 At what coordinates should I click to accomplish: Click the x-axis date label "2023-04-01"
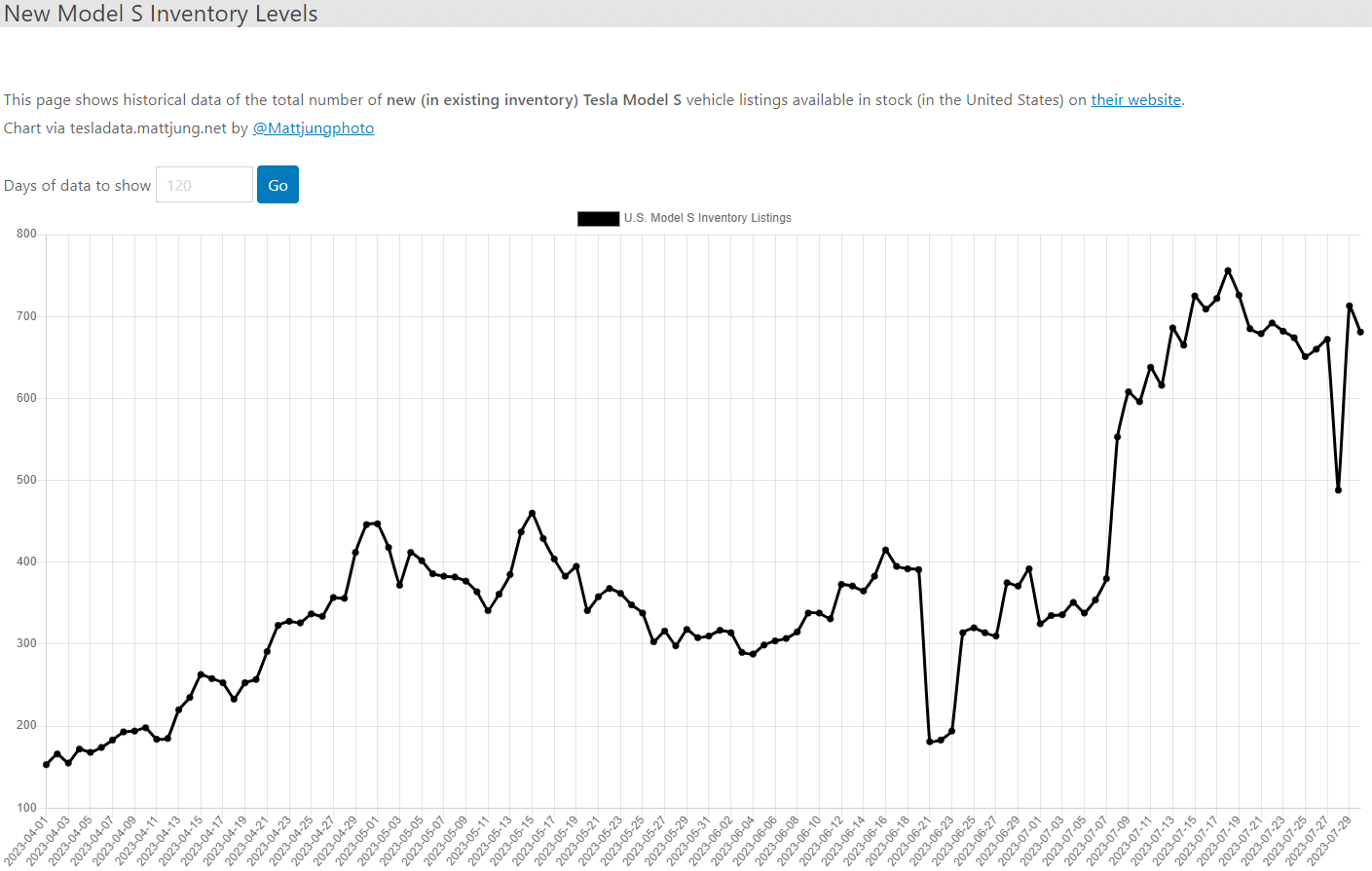tap(25, 839)
